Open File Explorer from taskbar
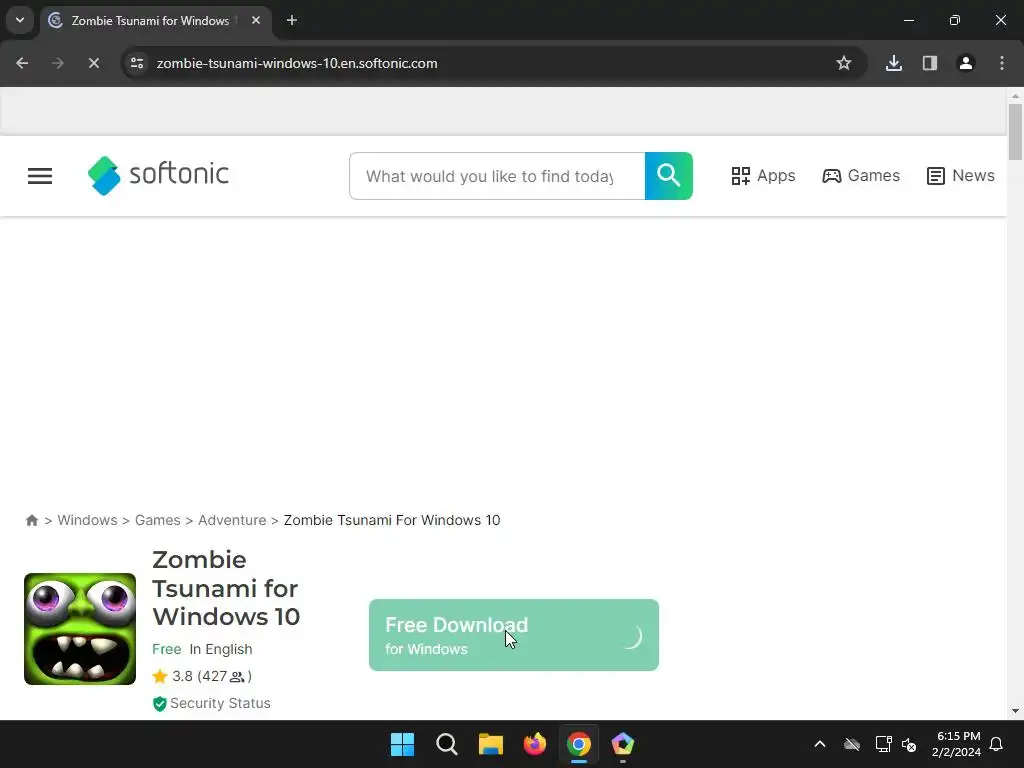The image size is (1024, 768). pyautogui.click(x=490, y=744)
